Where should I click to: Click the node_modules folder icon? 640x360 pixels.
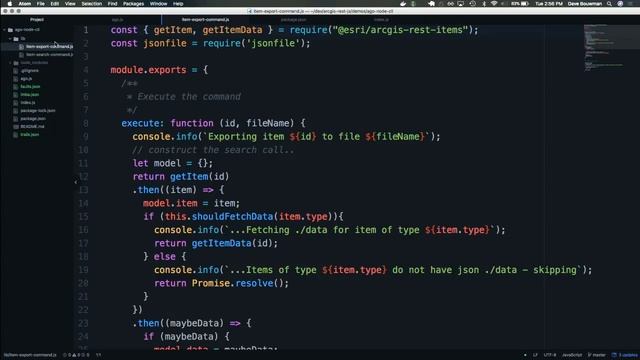pyautogui.click(x=16, y=63)
